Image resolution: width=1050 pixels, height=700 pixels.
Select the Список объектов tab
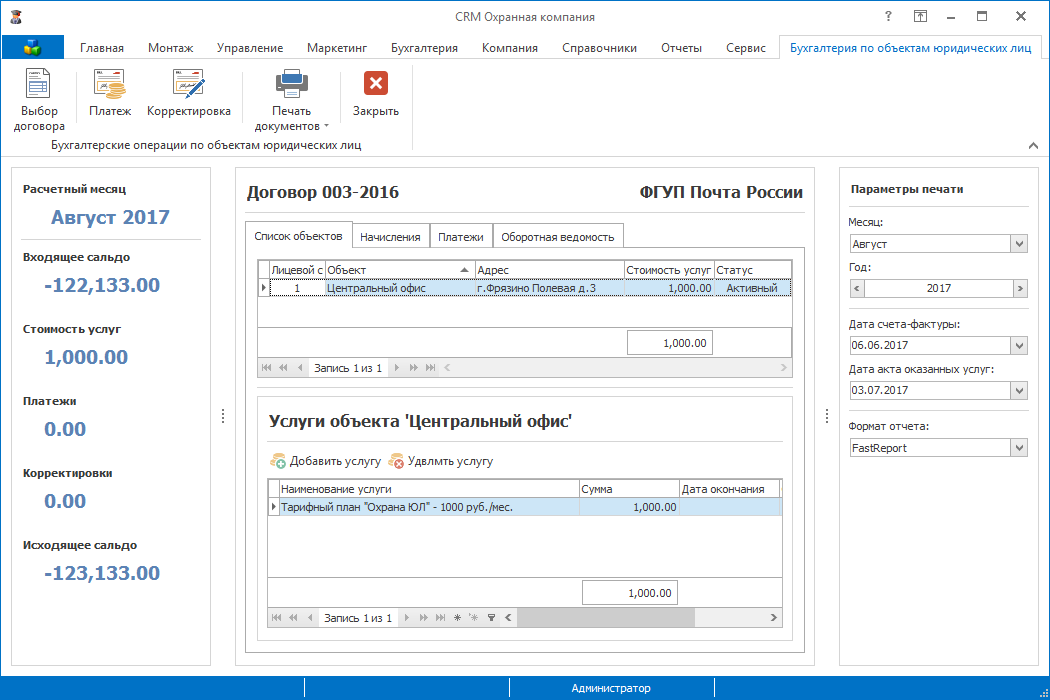point(298,236)
